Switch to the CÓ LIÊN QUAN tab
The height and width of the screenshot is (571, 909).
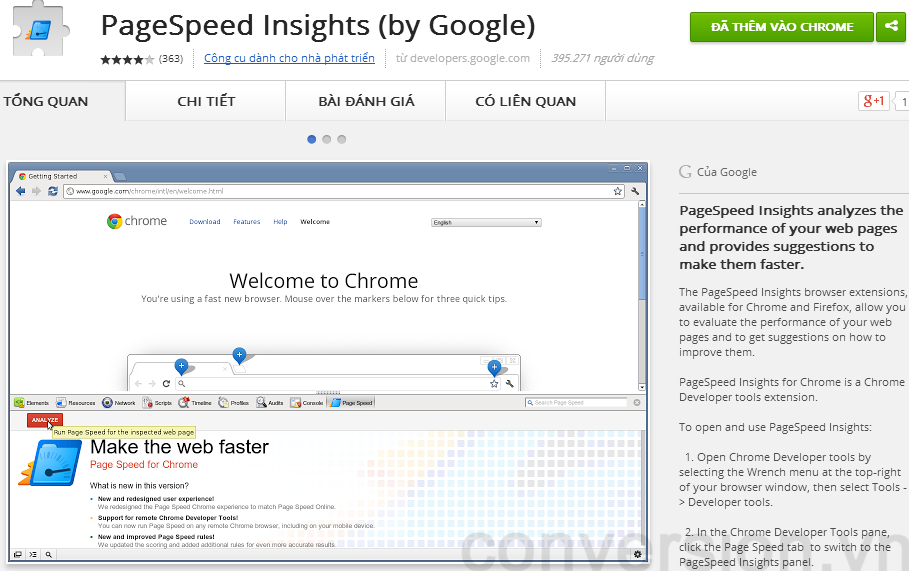[526, 101]
